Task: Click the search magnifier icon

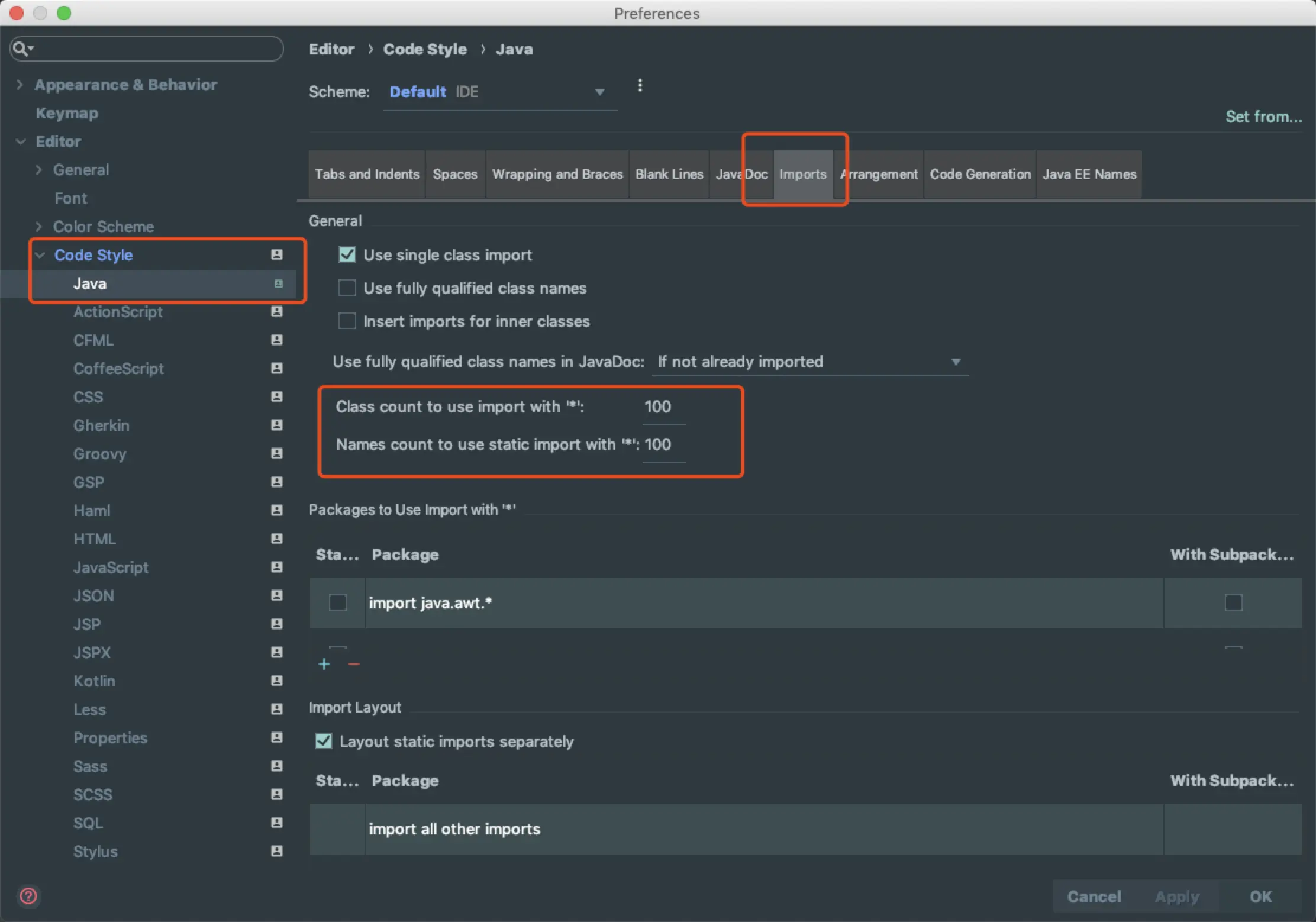Action: 21,49
